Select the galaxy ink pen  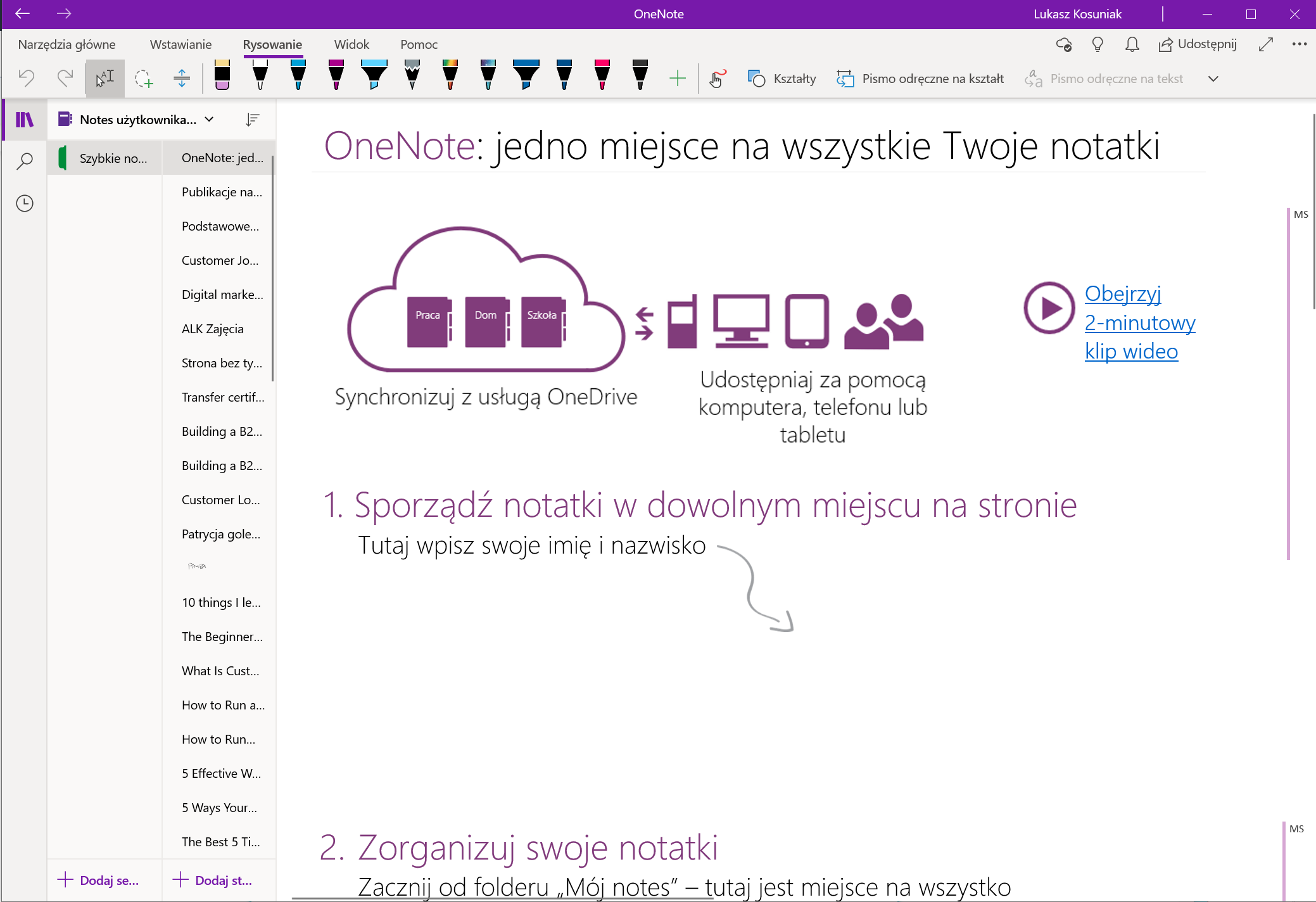click(488, 75)
